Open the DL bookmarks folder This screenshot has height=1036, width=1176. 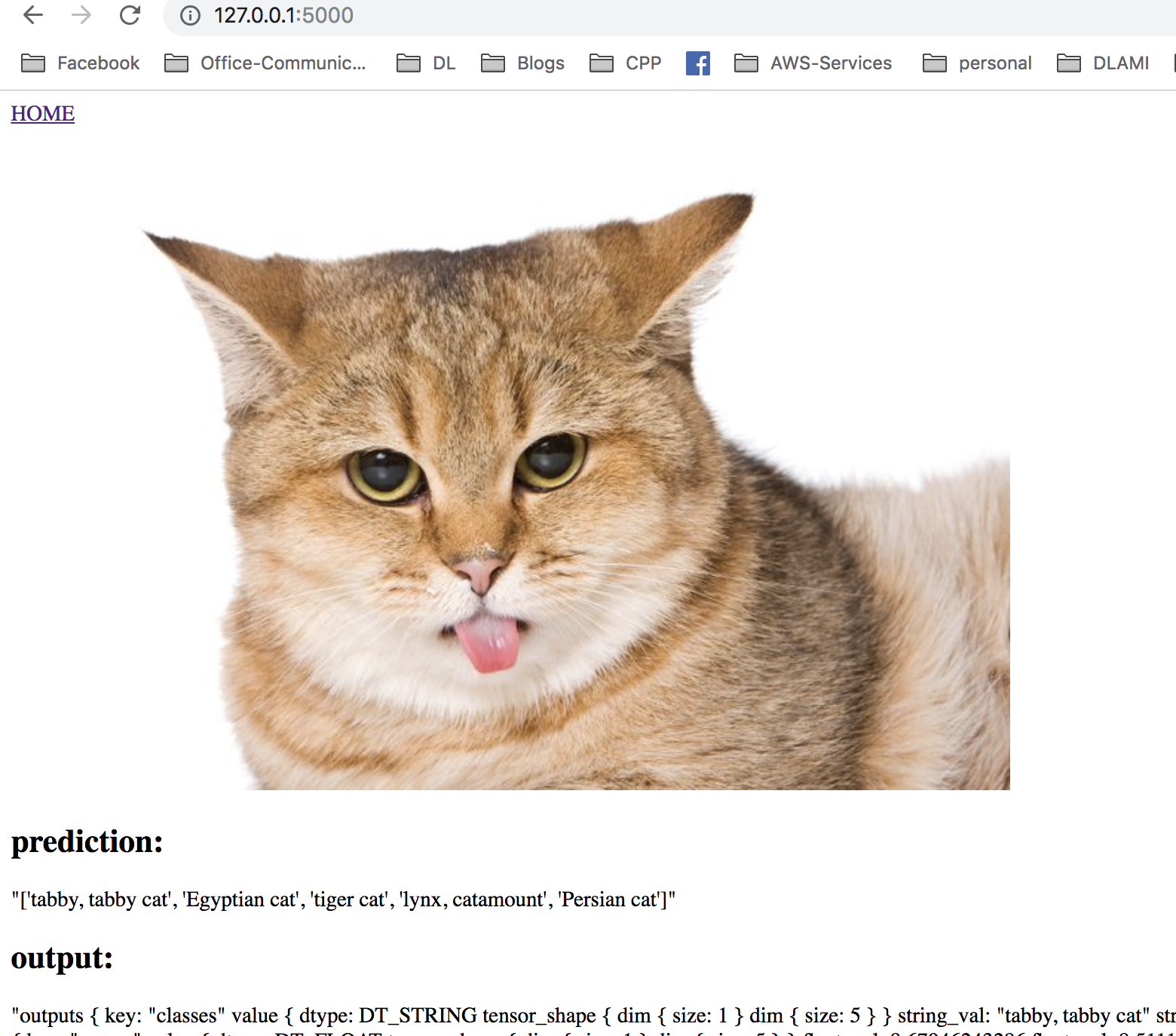(x=426, y=63)
